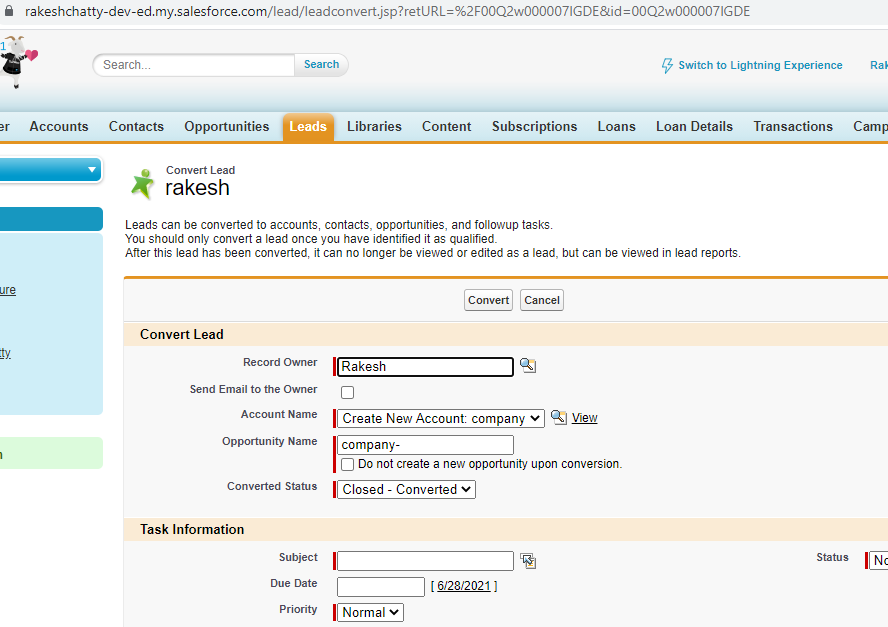The width and height of the screenshot is (888, 627).
Task: Click Switch to Lightning Experience link
Action: (760, 65)
